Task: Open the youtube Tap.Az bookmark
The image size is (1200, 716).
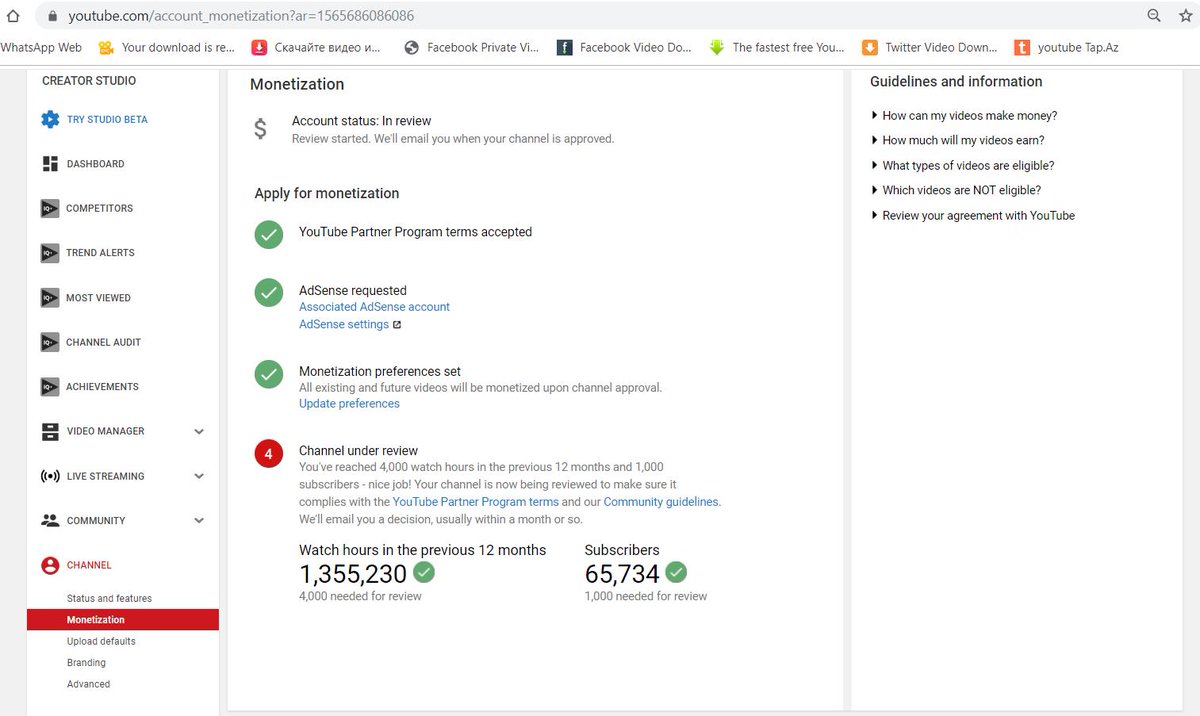Action: (1066, 47)
